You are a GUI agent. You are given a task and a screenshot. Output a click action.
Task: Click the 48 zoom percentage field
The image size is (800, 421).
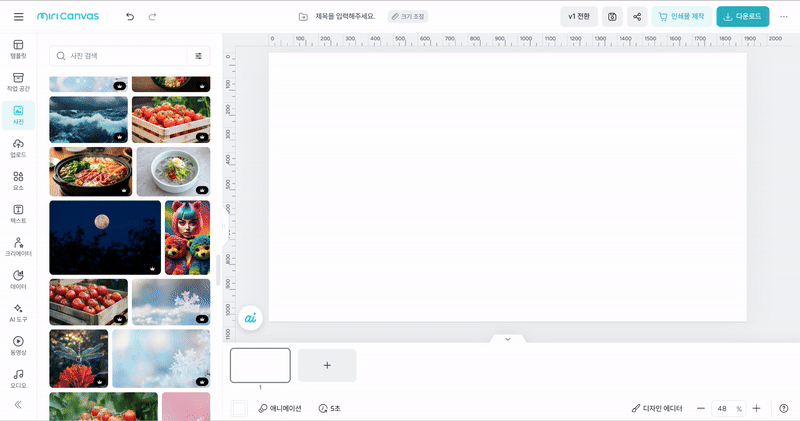[x=728, y=408]
